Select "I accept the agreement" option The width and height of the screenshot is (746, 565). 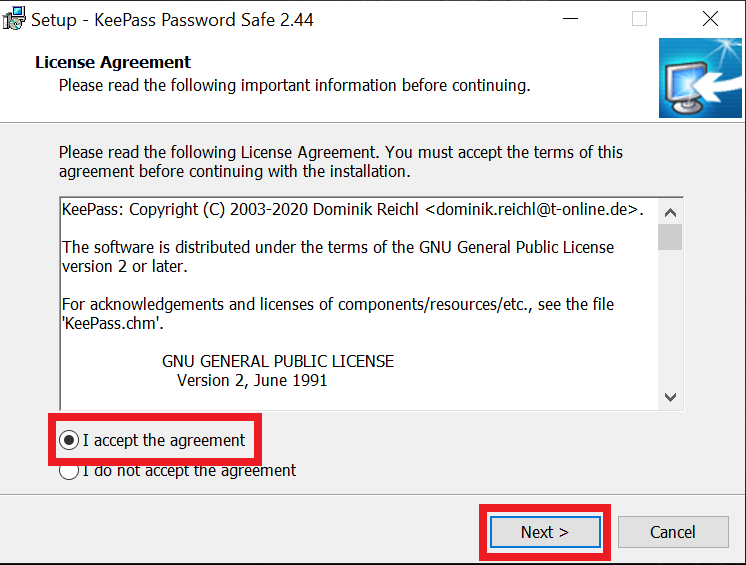70,440
